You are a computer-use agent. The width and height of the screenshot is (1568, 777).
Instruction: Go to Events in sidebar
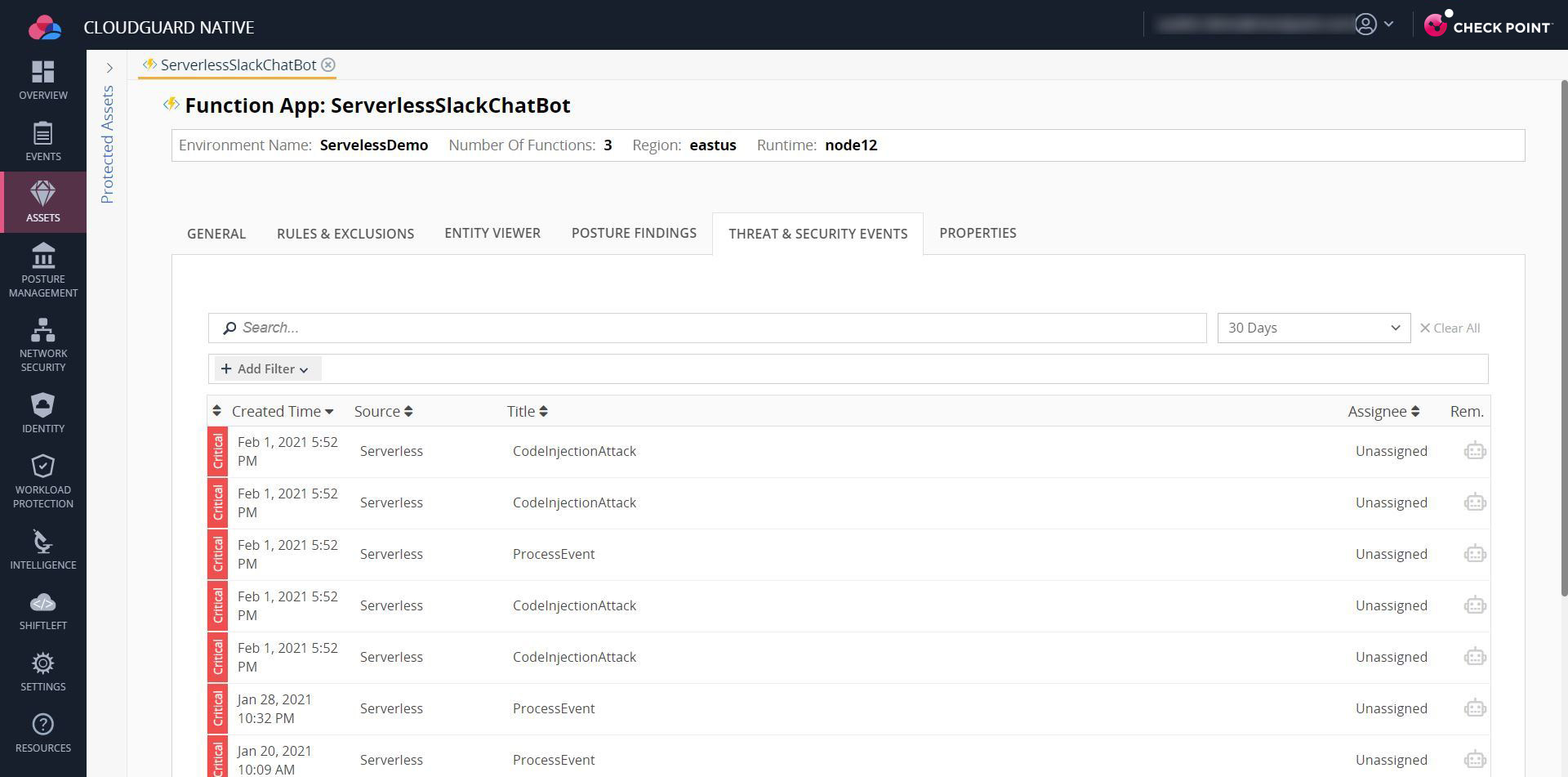coord(42,141)
